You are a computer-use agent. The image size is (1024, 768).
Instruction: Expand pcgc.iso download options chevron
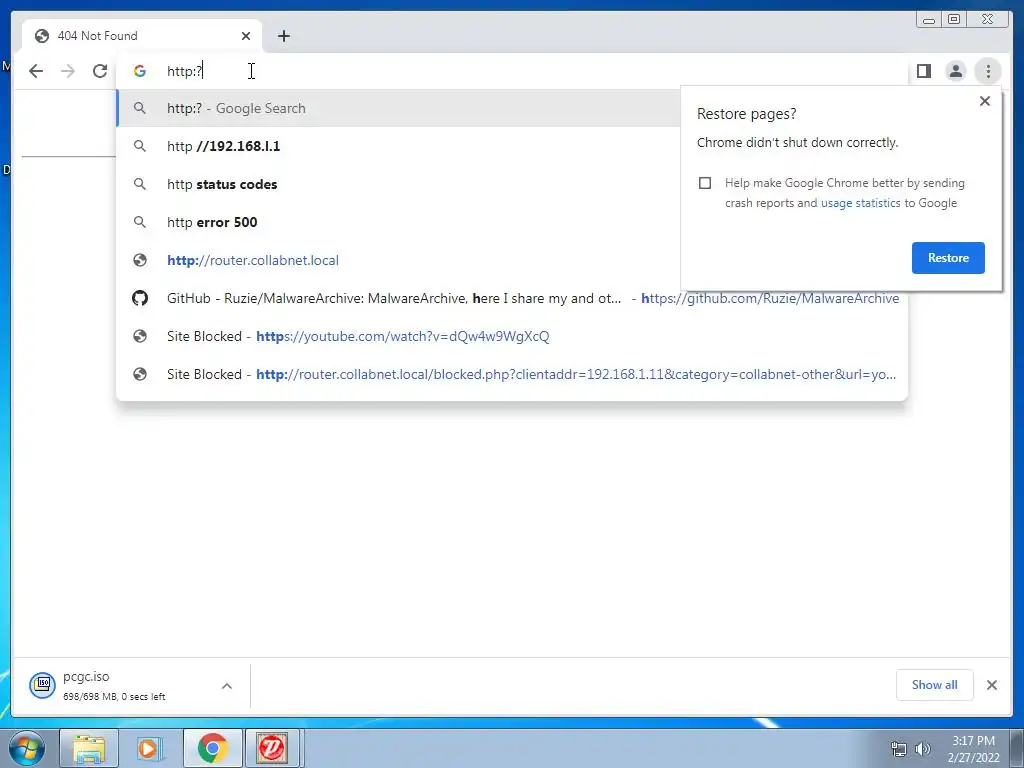(227, 686)
